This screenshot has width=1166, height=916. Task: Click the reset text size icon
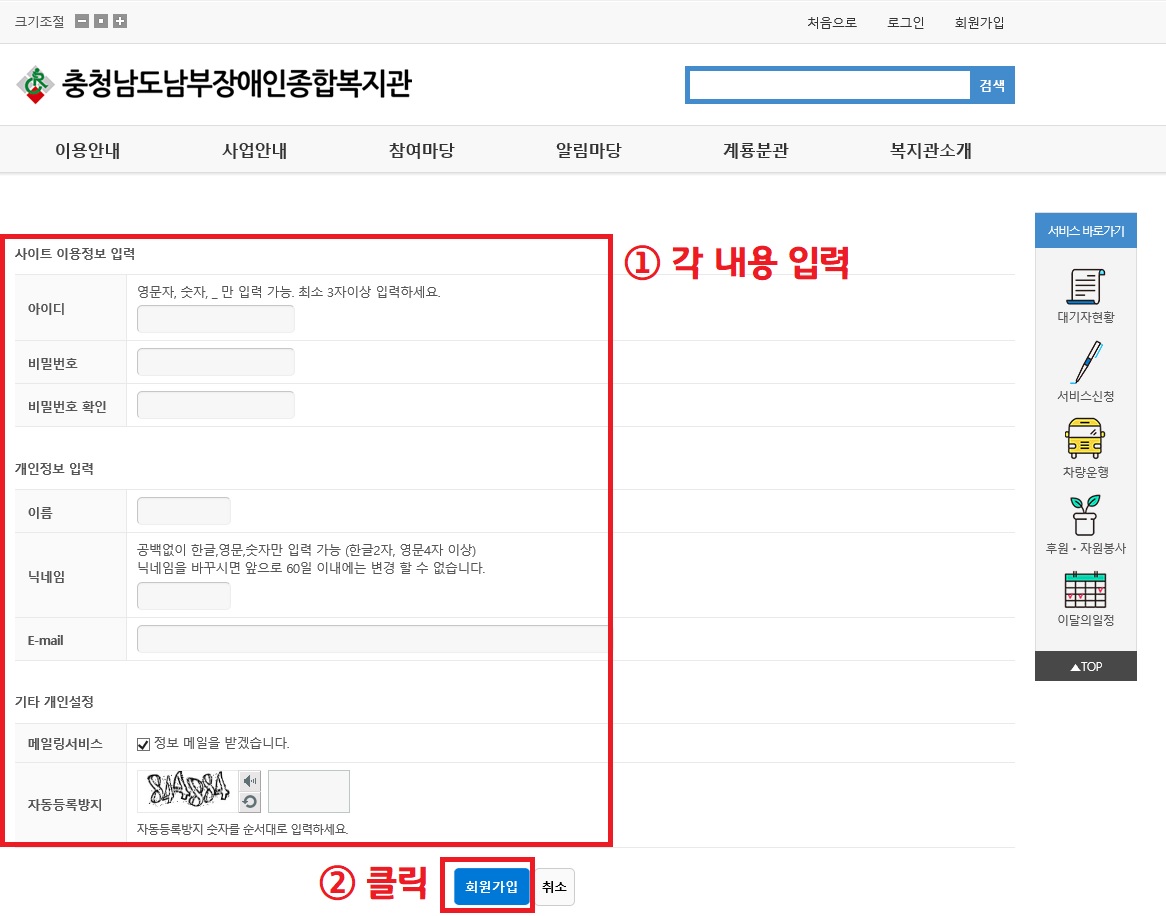(101, 22)
